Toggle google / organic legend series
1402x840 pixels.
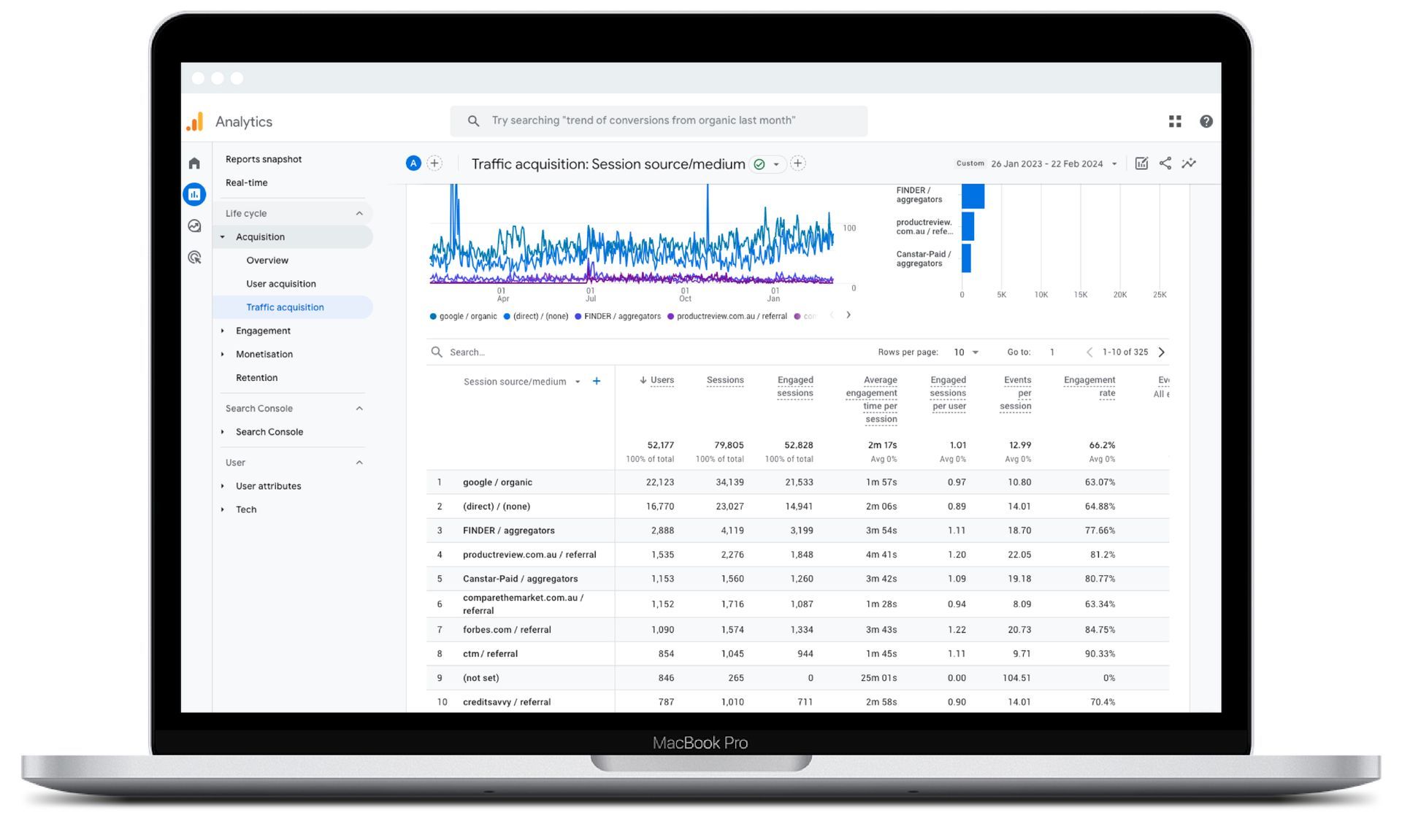(464, 317)
